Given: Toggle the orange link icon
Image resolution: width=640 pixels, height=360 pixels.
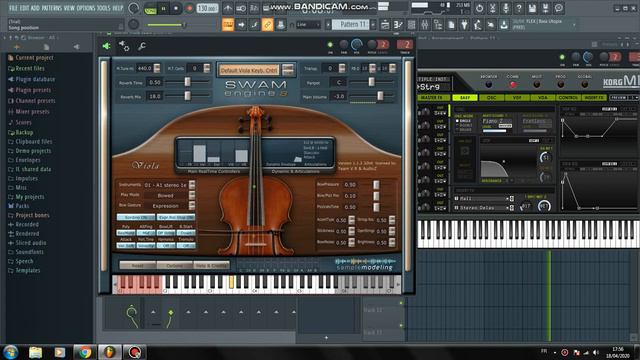Looking at the screenshot, I should pyautogui.click(x=267, y=24).
